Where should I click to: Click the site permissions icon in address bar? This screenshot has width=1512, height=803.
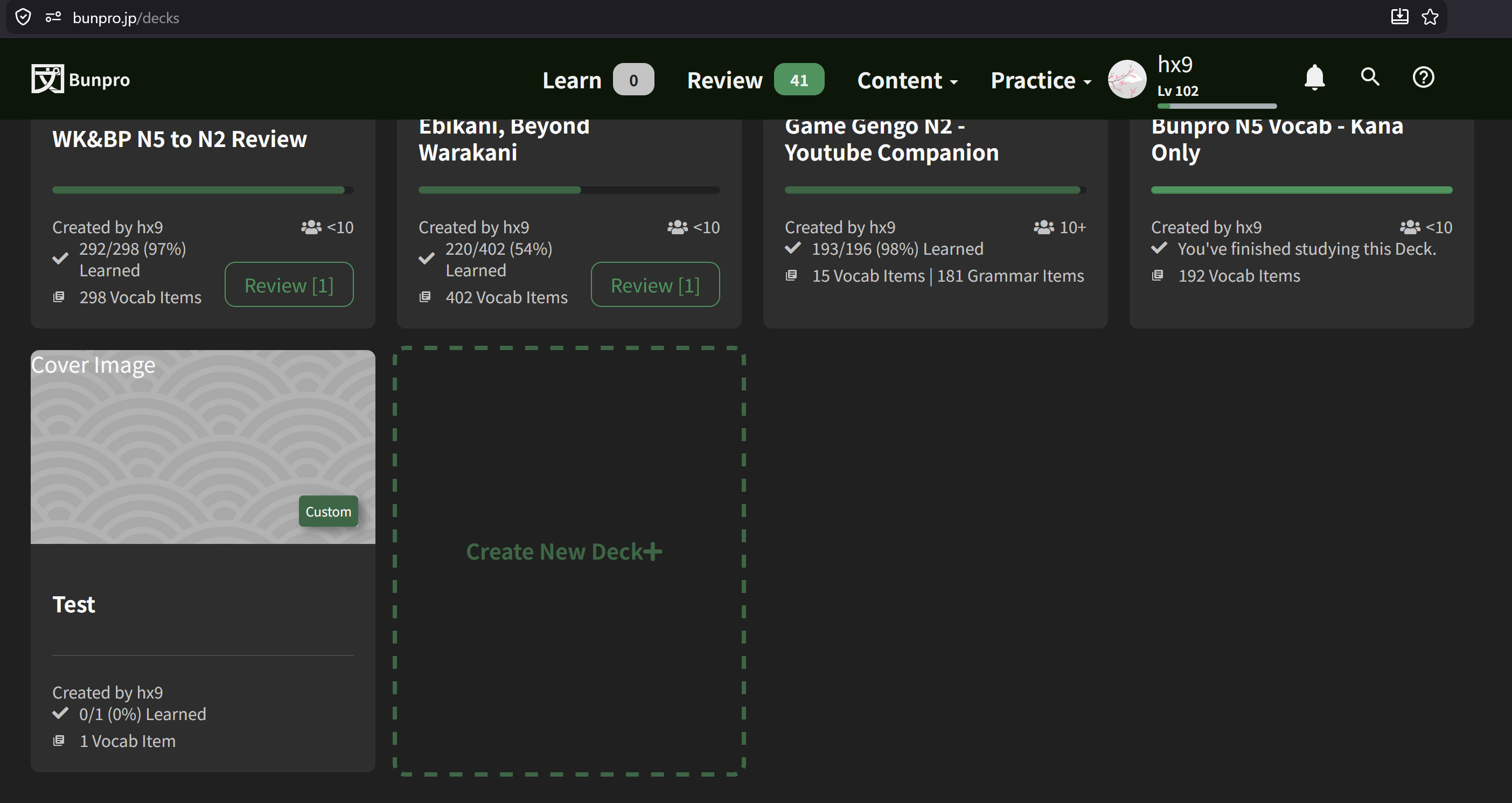coord(53,17)
